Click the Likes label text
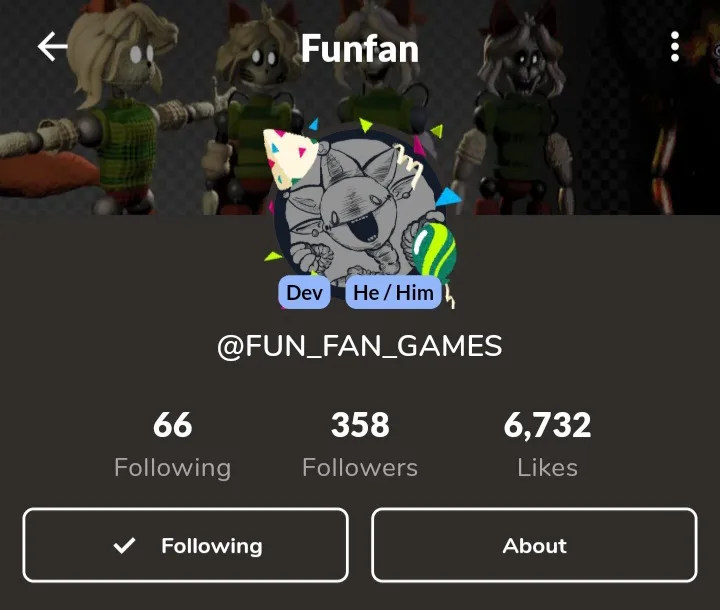The height and width of the screenshot is (610, 720). [x=547, y=468]
